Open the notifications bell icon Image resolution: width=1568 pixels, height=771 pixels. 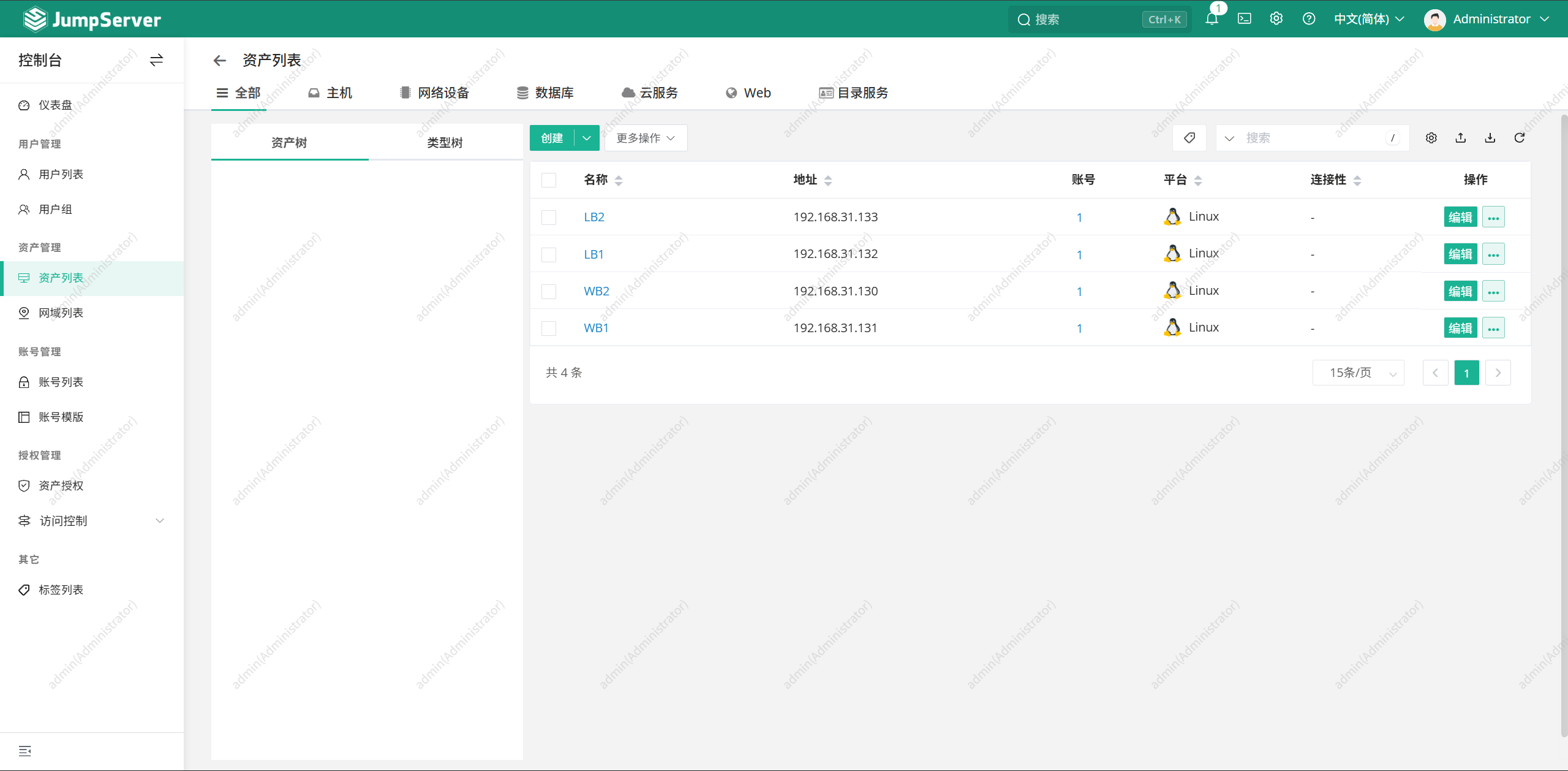[1212, 19]
